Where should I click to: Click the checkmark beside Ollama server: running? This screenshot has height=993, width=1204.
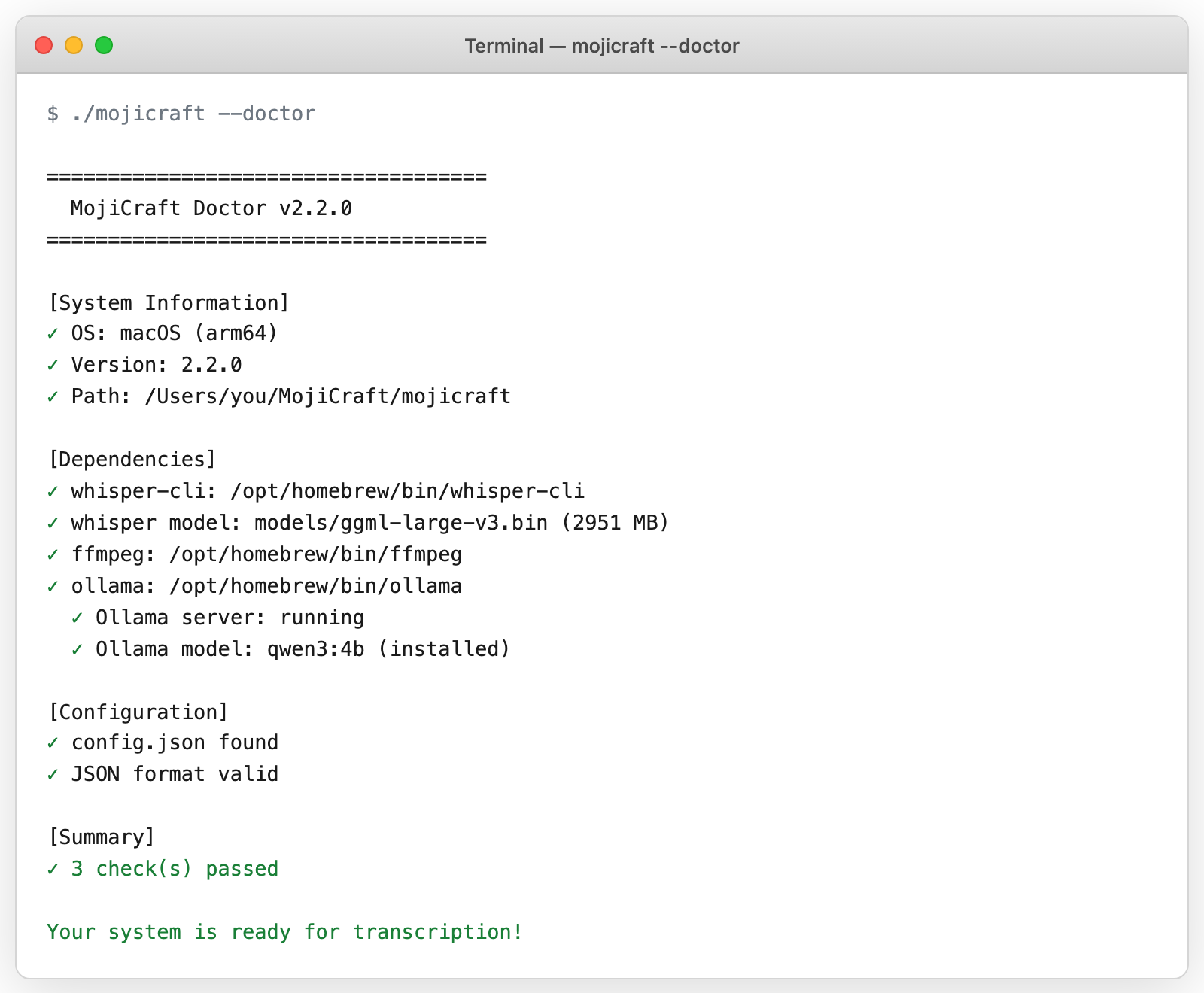click(x=77, y=618)
